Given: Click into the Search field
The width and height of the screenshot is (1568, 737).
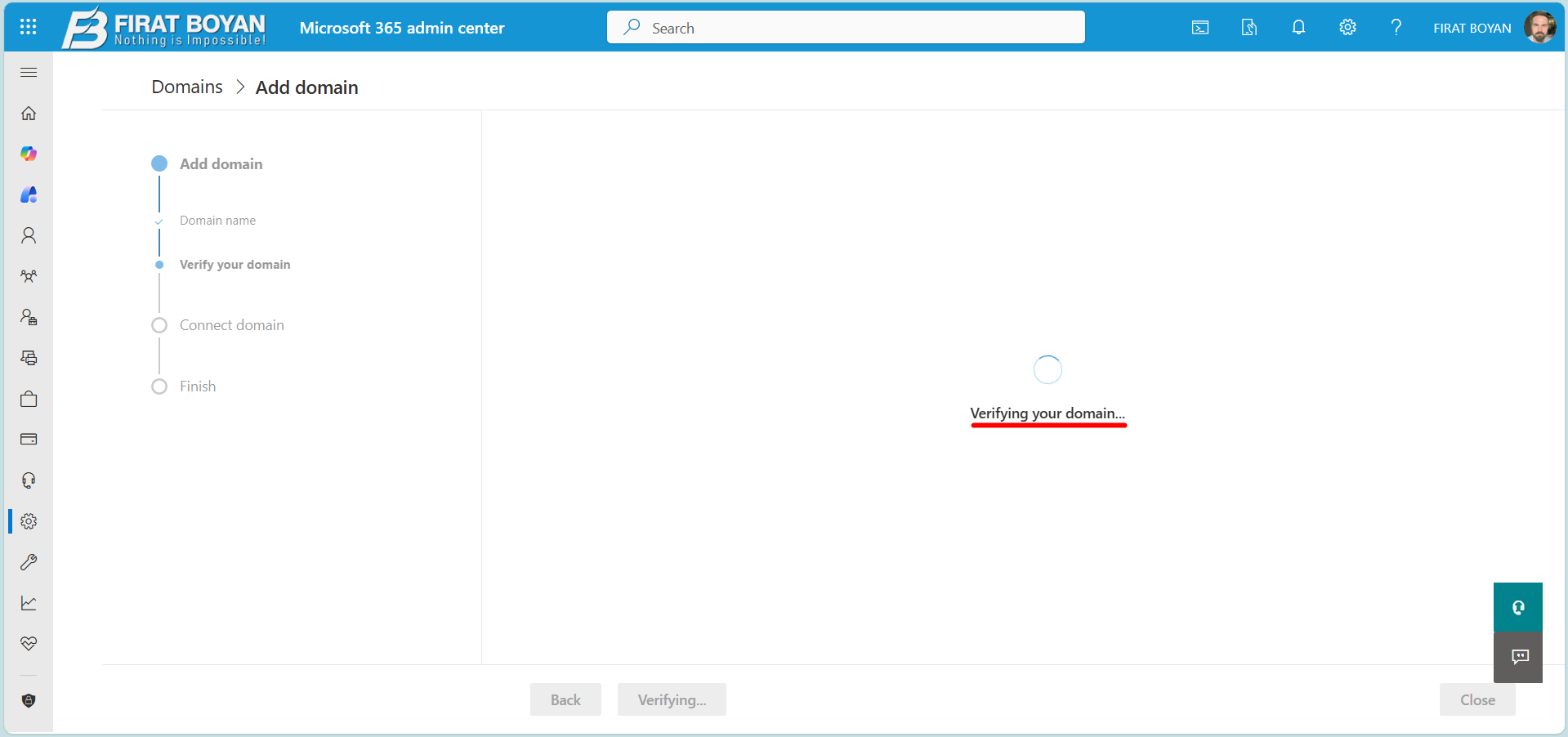Looking at the screenshot, I should coord(846,27).
